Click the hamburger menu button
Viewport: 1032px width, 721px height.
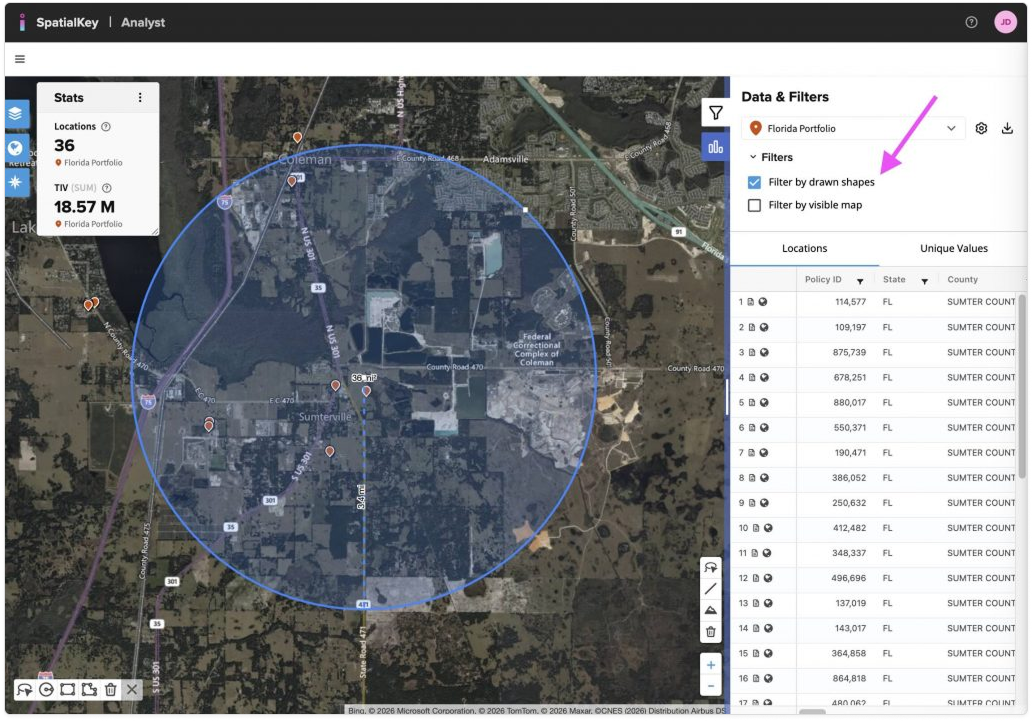click(20, 59)
